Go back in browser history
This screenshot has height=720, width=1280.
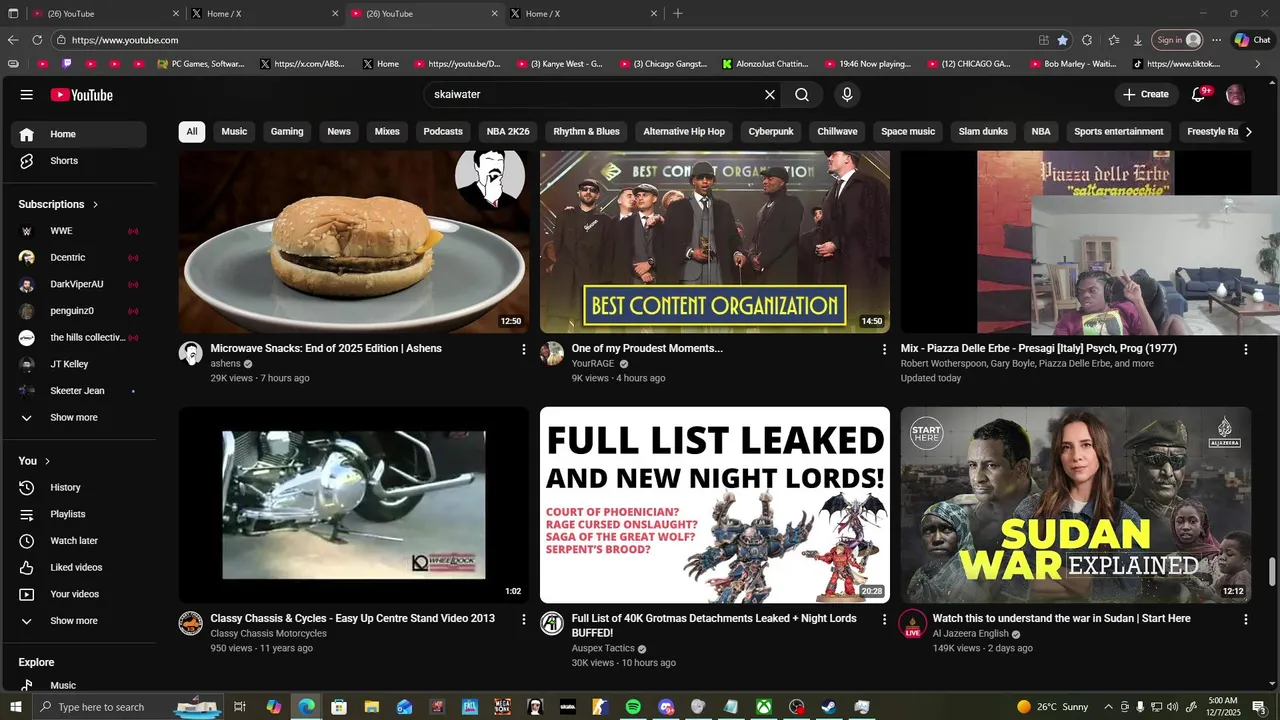(13, 40)
